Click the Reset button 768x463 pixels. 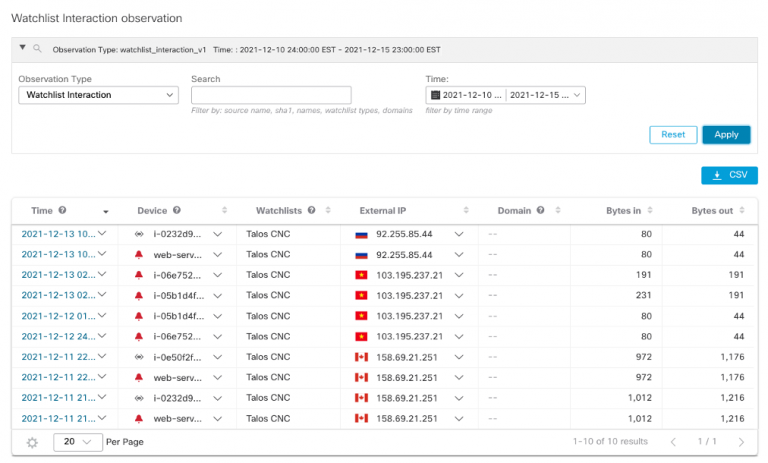673,134
